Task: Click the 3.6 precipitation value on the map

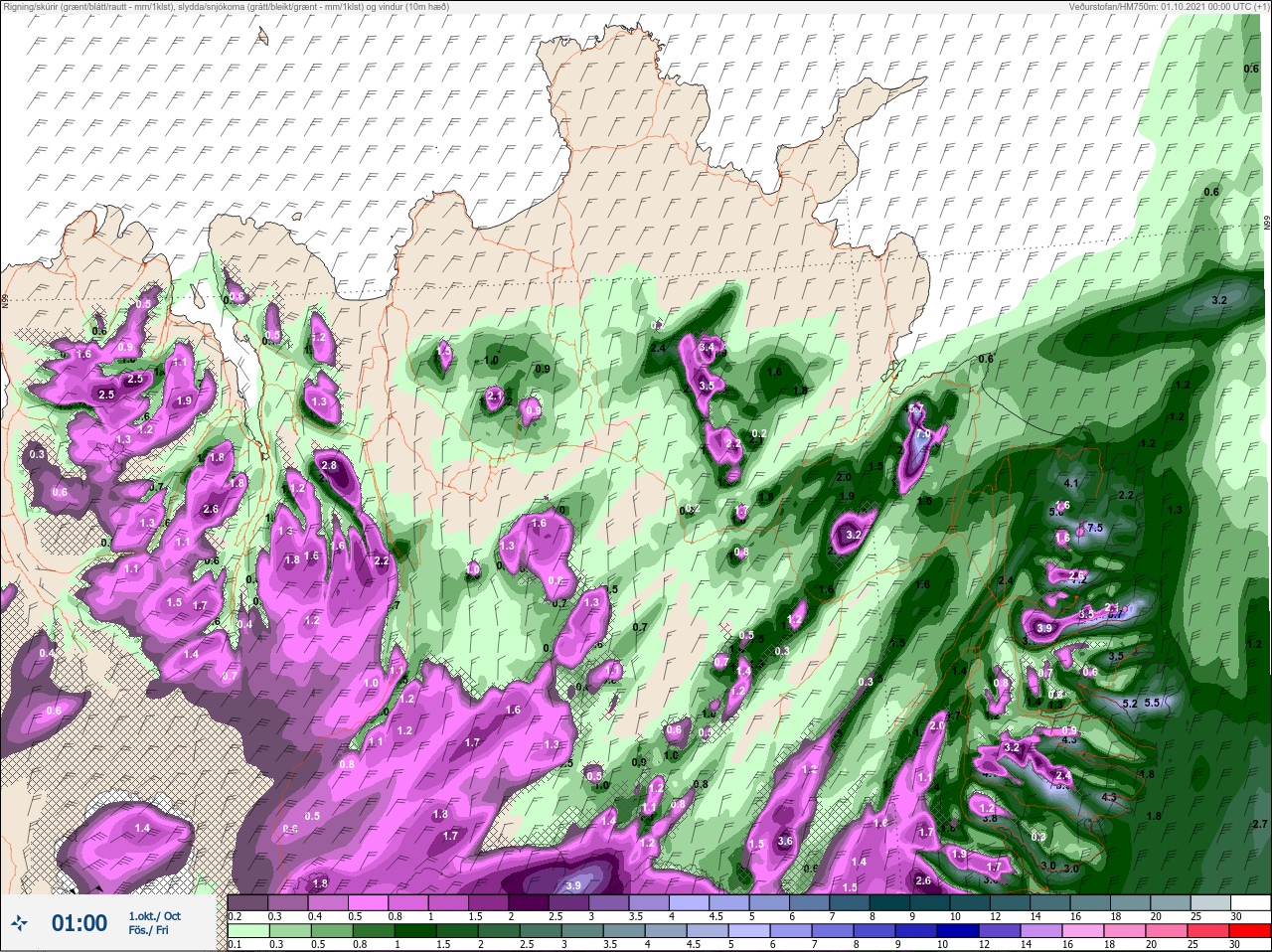Action: coord(785,842)
